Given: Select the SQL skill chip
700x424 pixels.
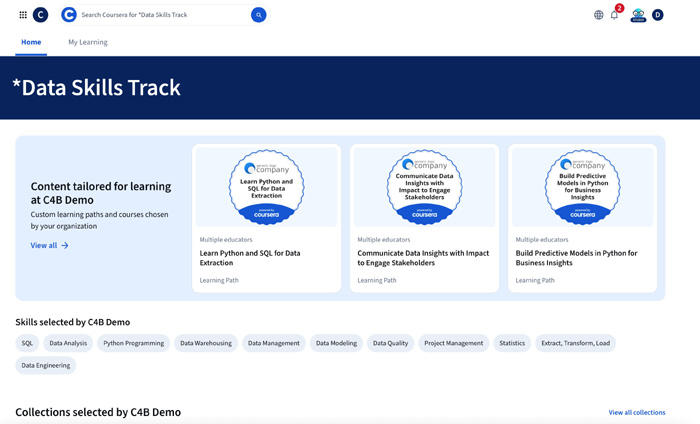Looking at the screenshot, I should 28,343.
